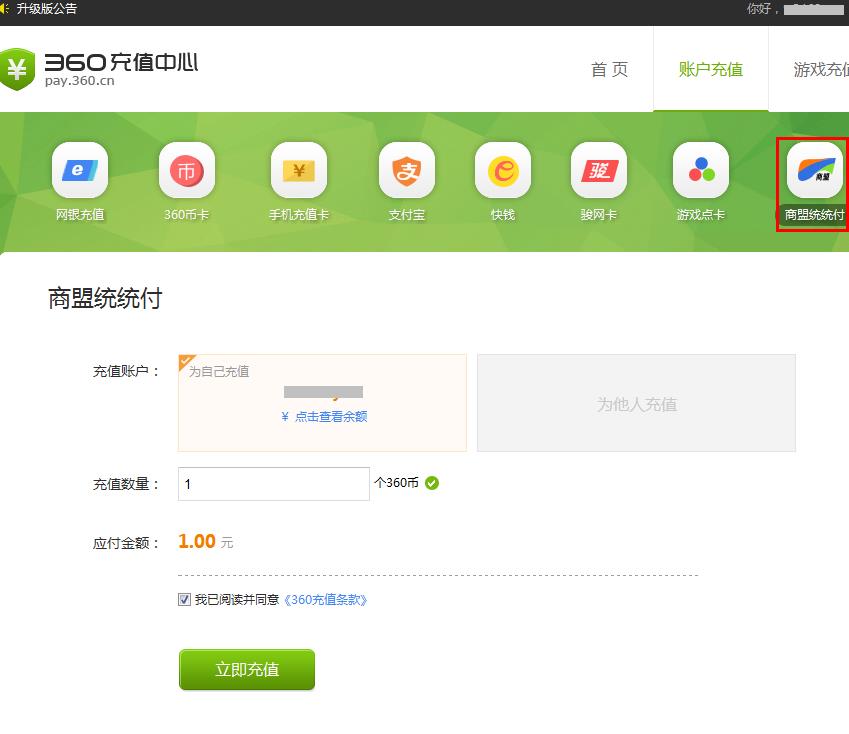Toggle the 我已阅读并同意 agreement checkbox
Image resolution: width=849 pixels, height=734 pixels.
[x=184, y=600]
